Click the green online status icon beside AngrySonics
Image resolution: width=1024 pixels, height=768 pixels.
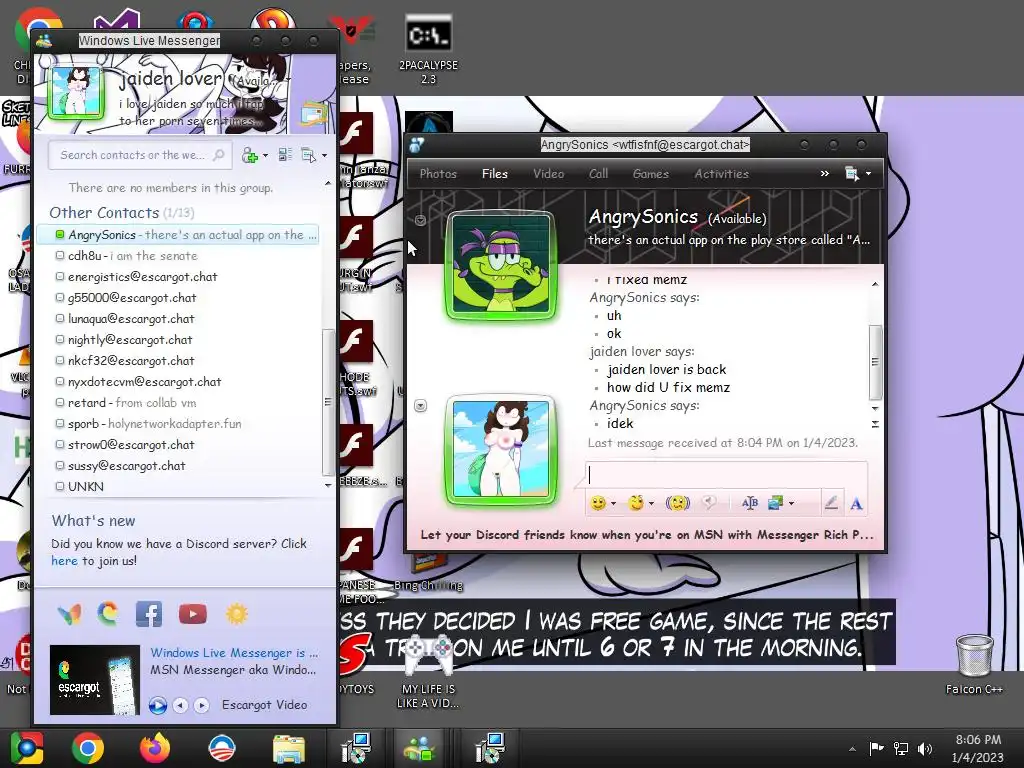point(59,234)
